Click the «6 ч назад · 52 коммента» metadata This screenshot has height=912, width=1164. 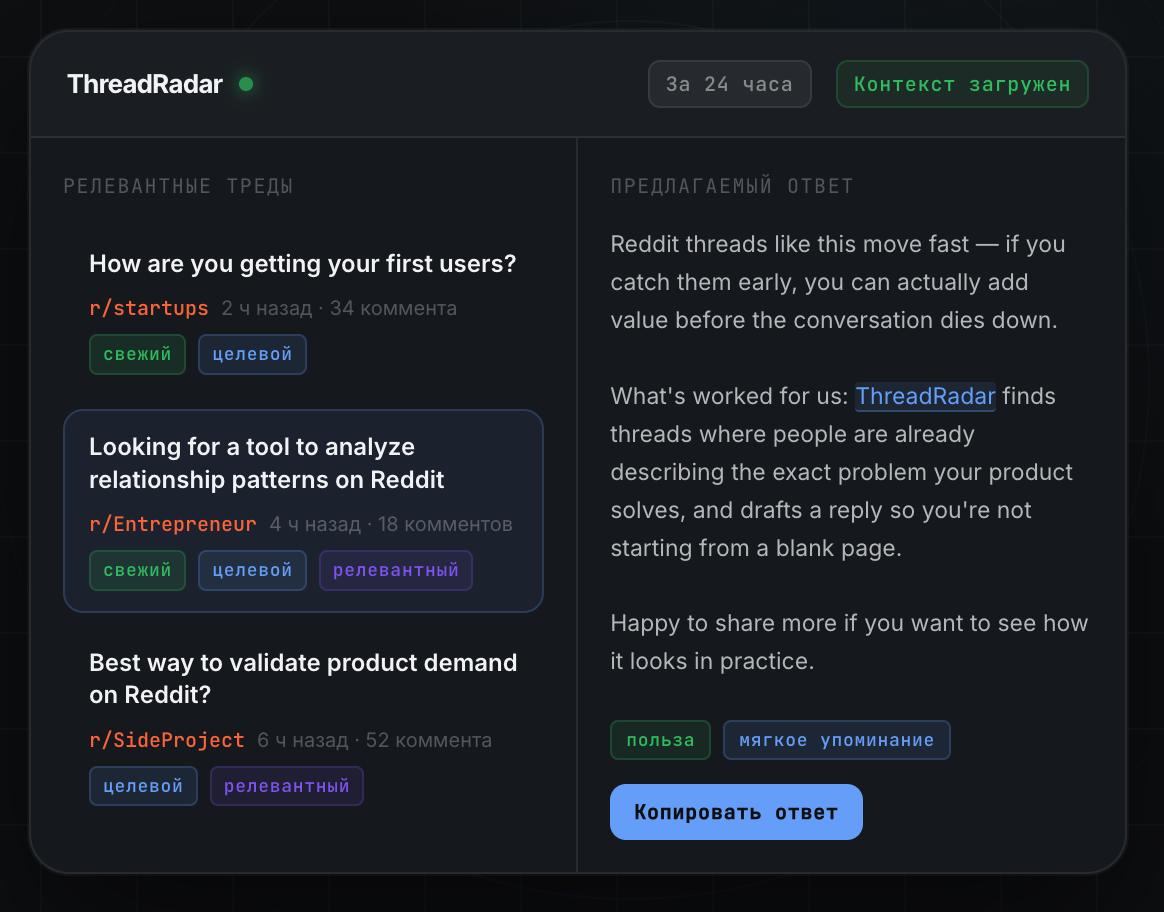[x=374, y=740]
